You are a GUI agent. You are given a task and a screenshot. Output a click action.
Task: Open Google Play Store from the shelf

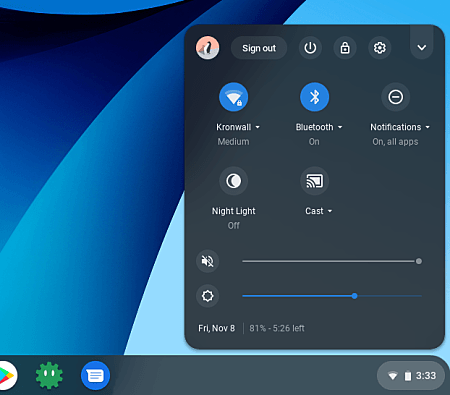click(6, 375)
